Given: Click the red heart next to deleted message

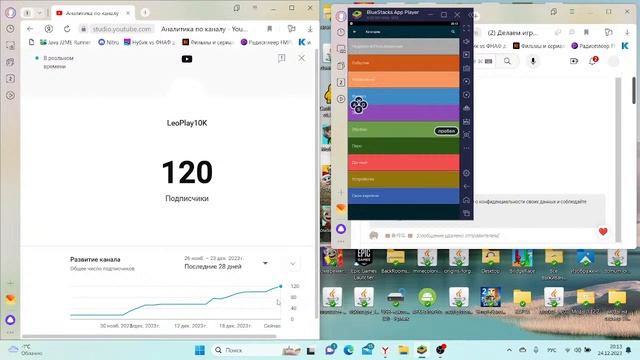Looking at the screenshot, I should [603, 231].
